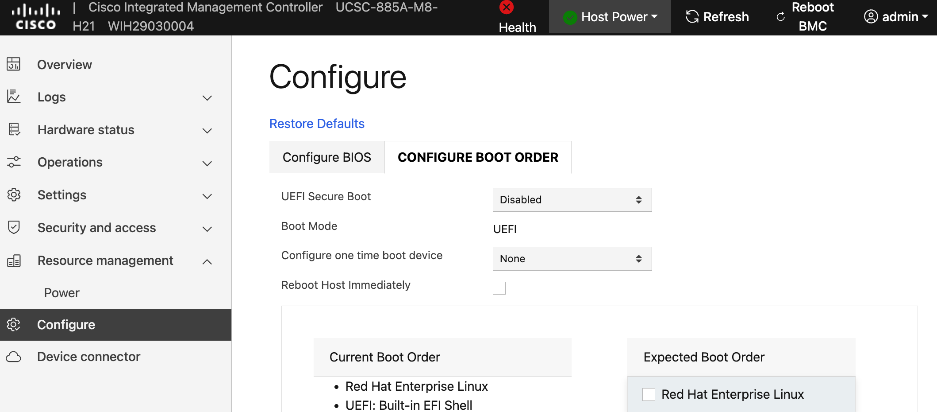Screen dimensions: 937x412
Task: Select Configure in the sidebar
Action: pyautogui.click(x=115, y=325)
